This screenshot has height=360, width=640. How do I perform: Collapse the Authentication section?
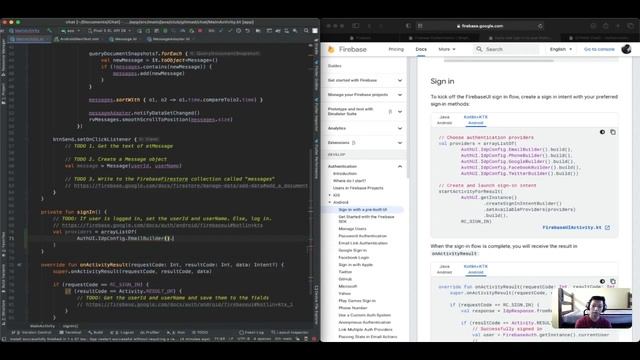[x=365, y=167]
